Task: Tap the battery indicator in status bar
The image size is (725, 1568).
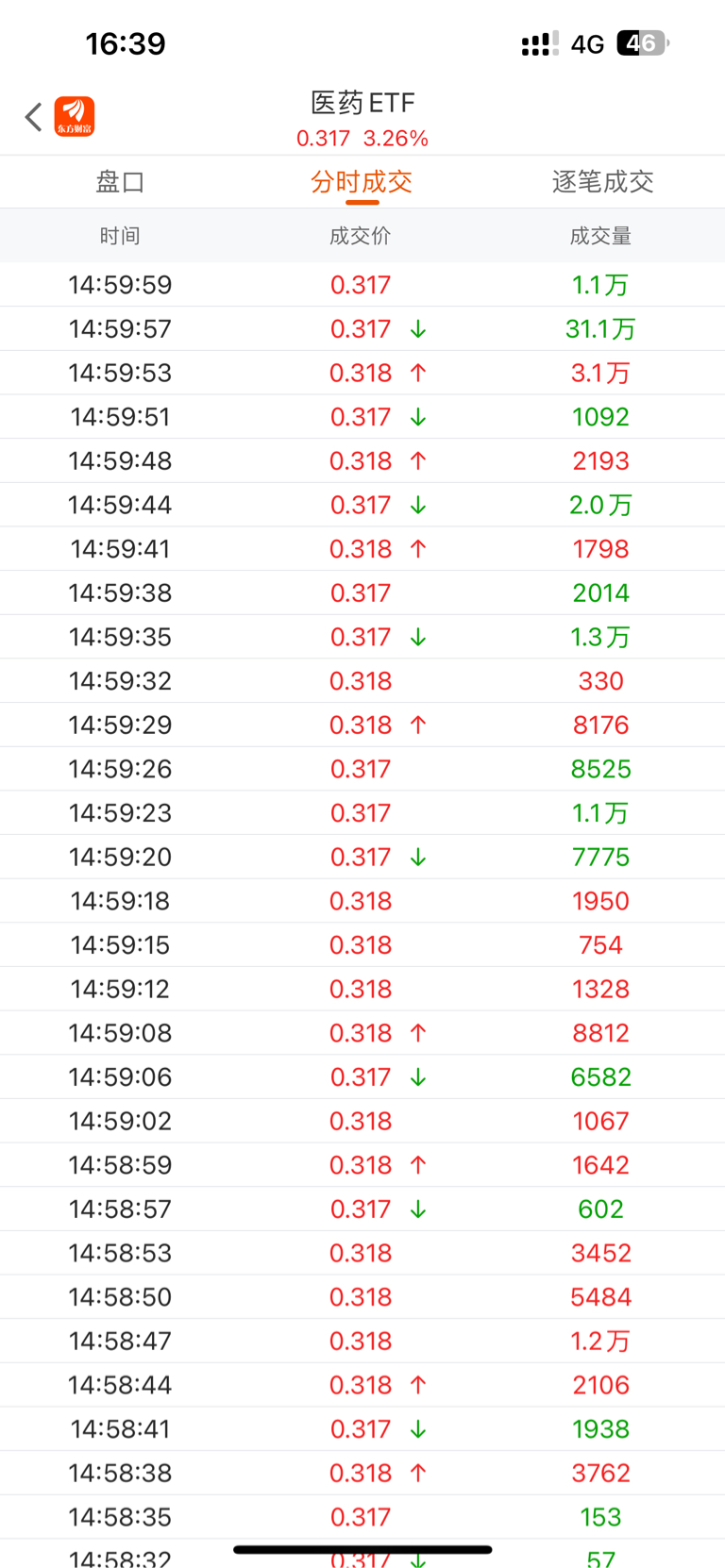Action: 642,43
